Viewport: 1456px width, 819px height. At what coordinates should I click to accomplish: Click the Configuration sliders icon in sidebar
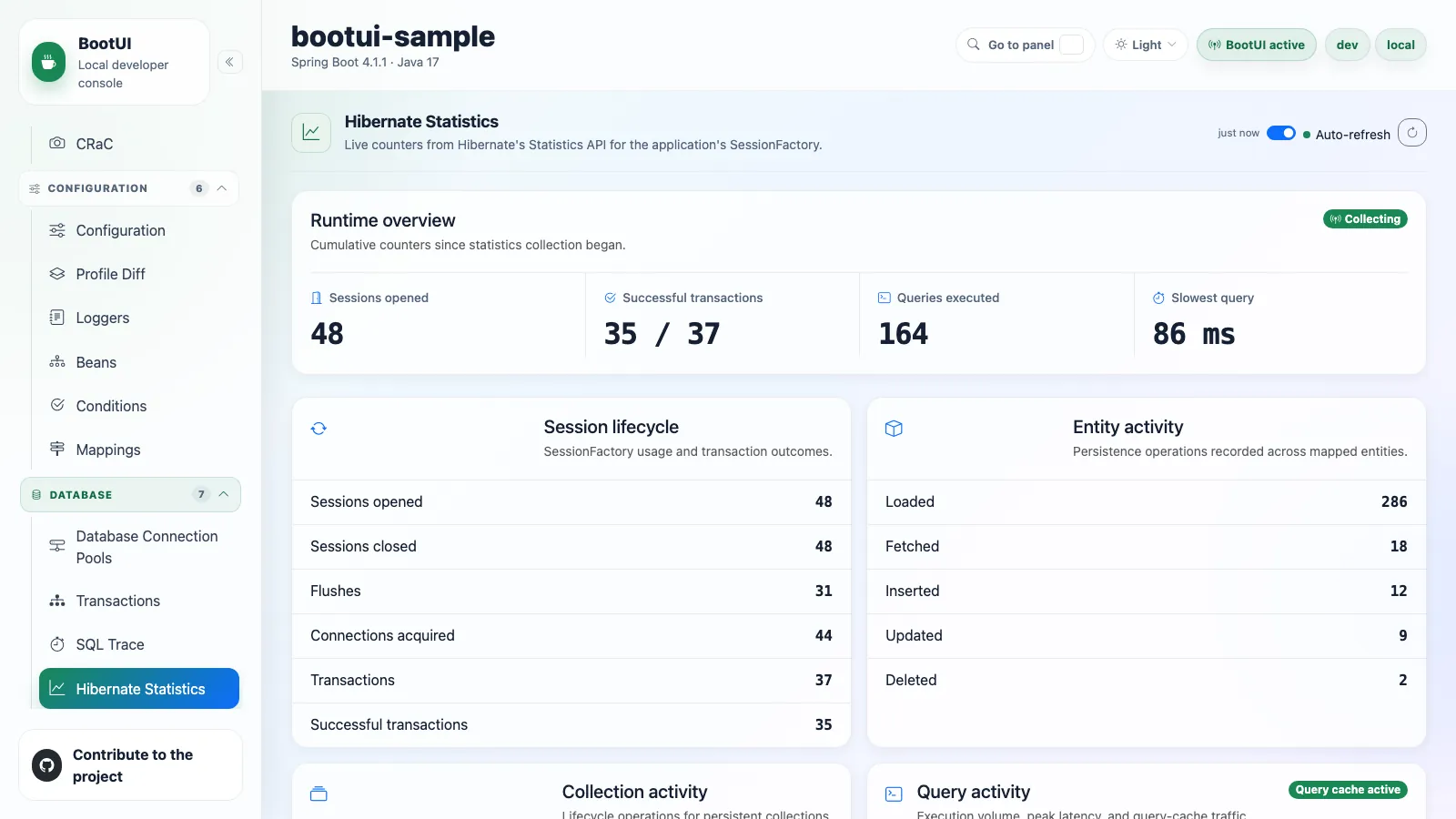[57, 230]
